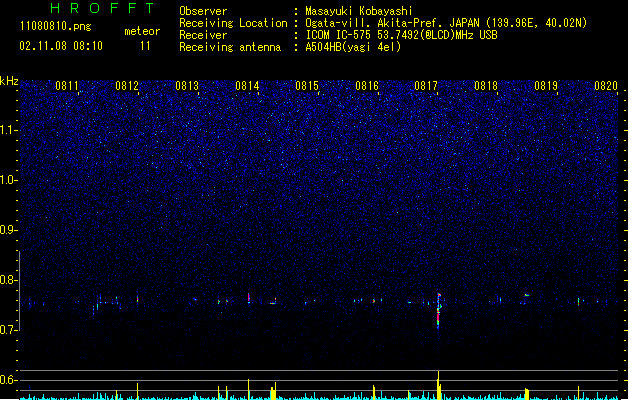Screen dimensions: 629x400
Task: Click the Receiver label
Action: pos(203,35)
